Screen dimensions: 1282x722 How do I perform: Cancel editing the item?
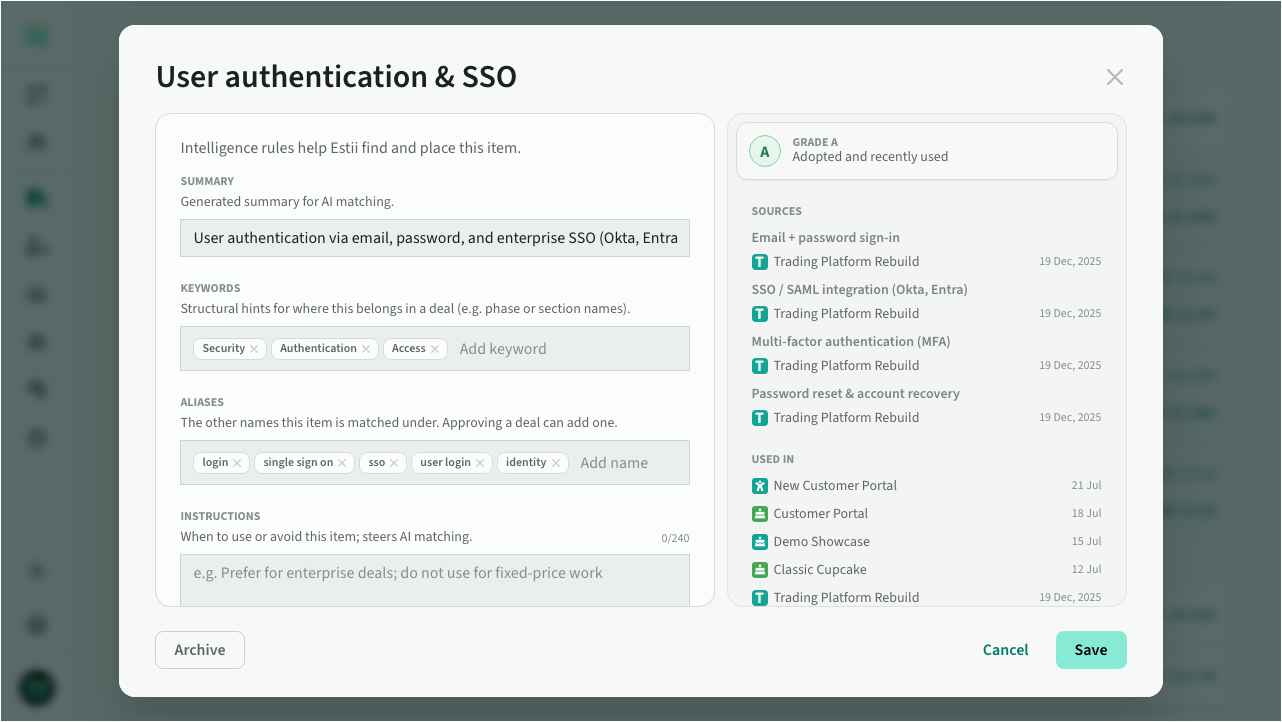tap(1005, 650)
